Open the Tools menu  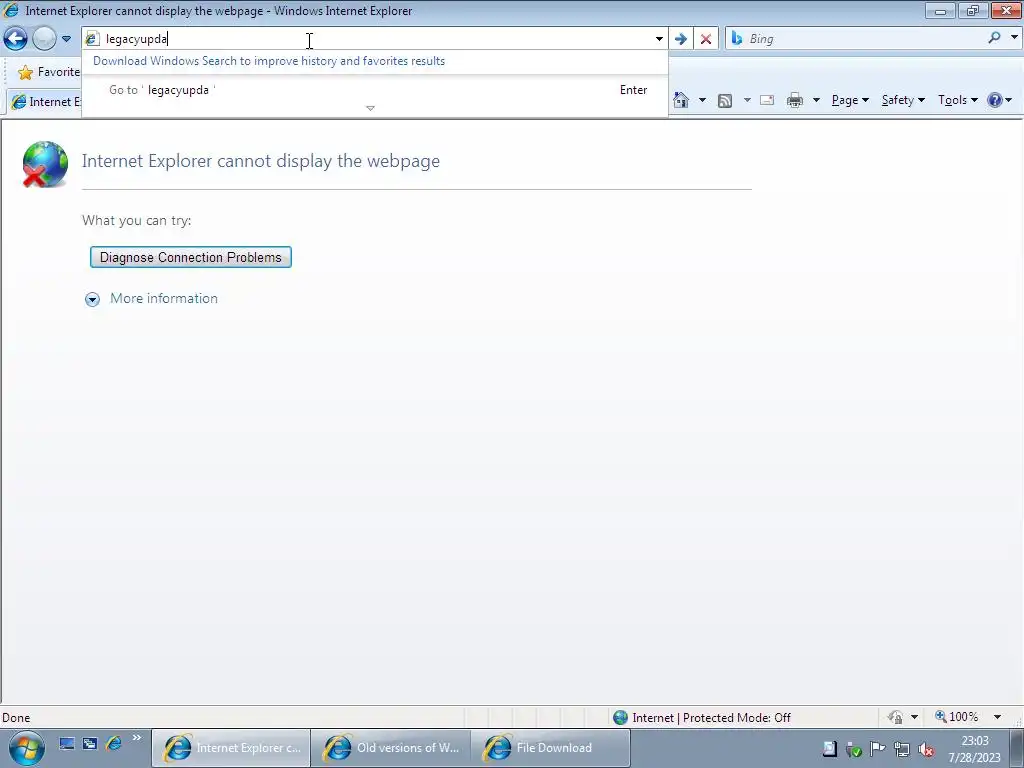[x=957, y=100]
